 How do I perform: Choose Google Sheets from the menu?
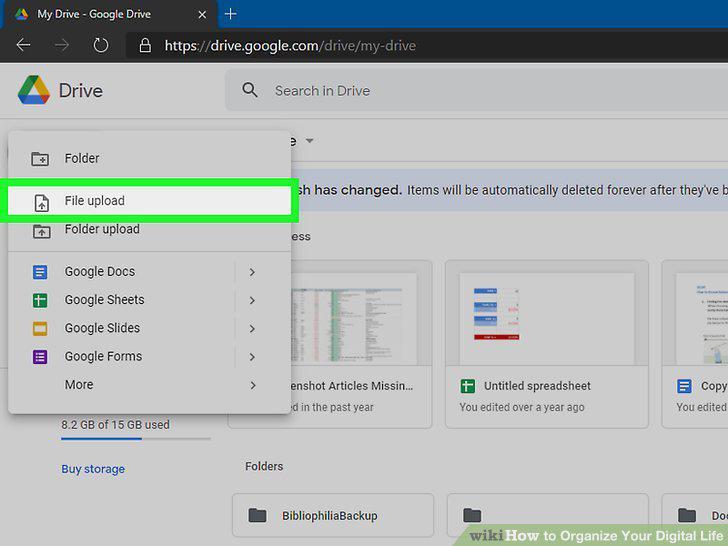(150, 300)
